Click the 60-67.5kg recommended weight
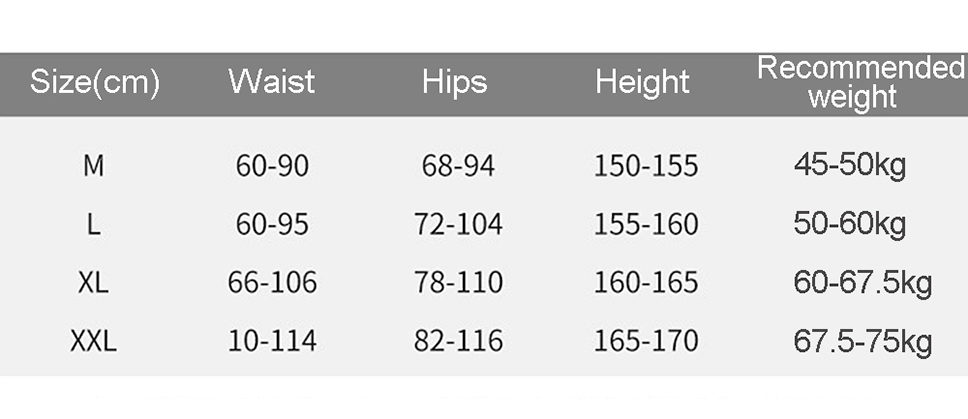This screenshot has width=968, height=419. [862, 283]
